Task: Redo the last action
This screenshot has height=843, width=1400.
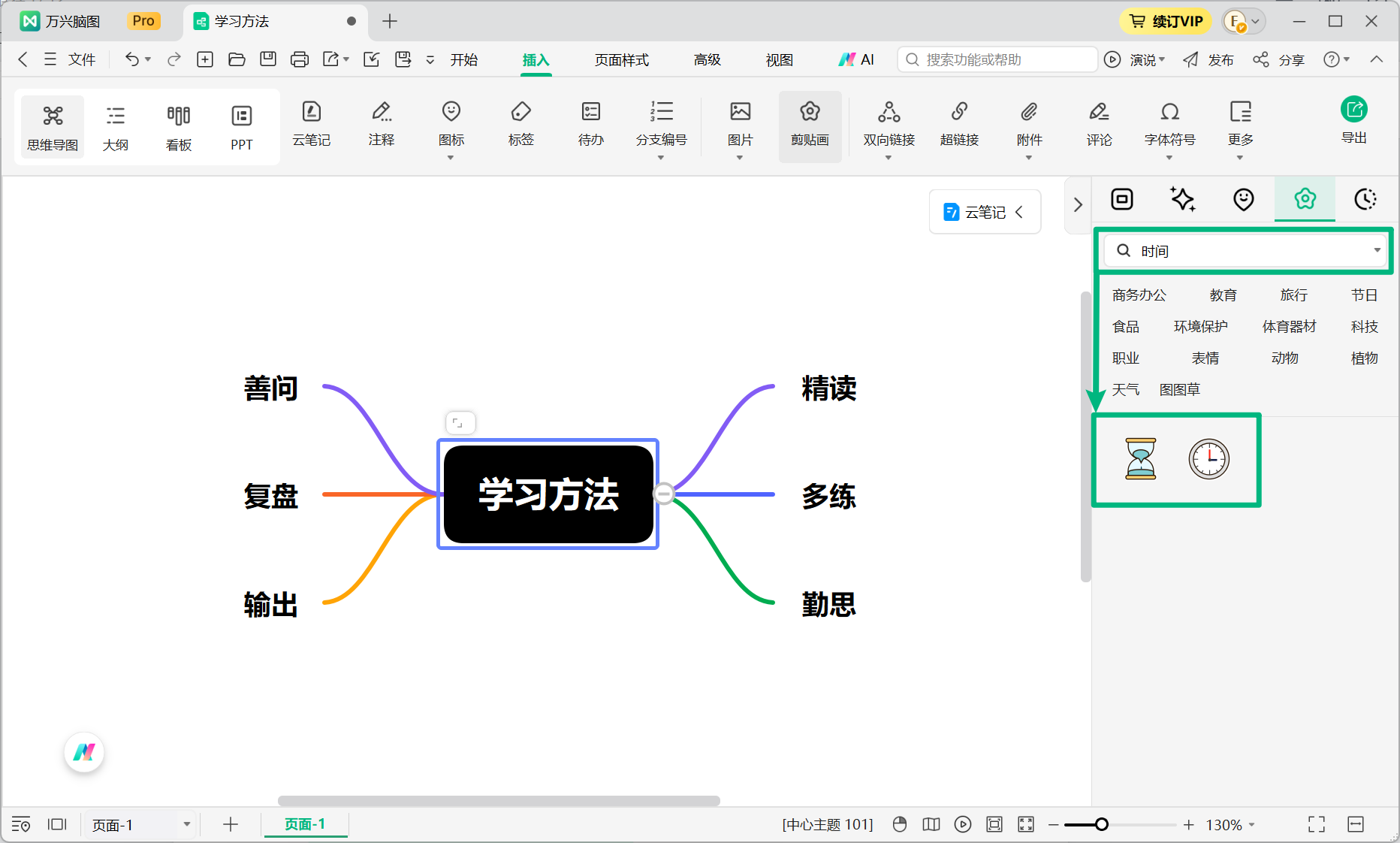Action: click(173, 59)
